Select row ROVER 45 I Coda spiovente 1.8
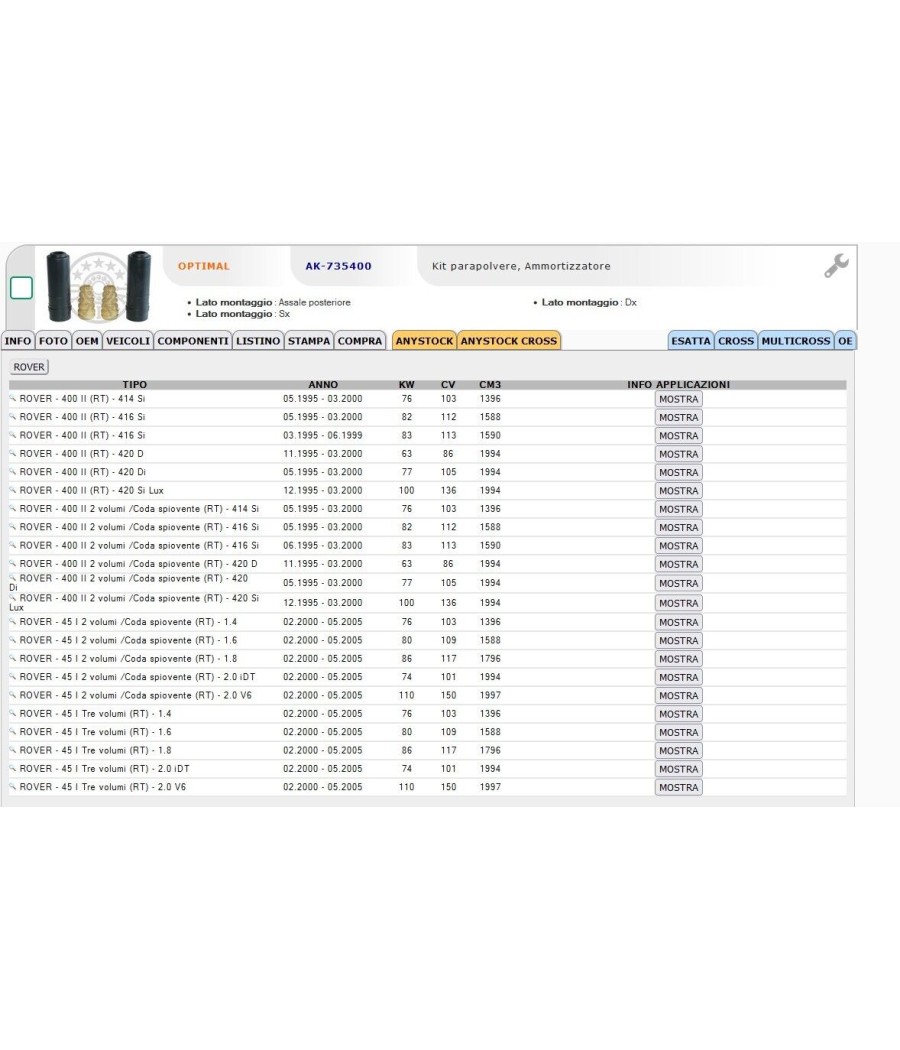This screenshot has width=900, height=1050. (x=427, y=659)
